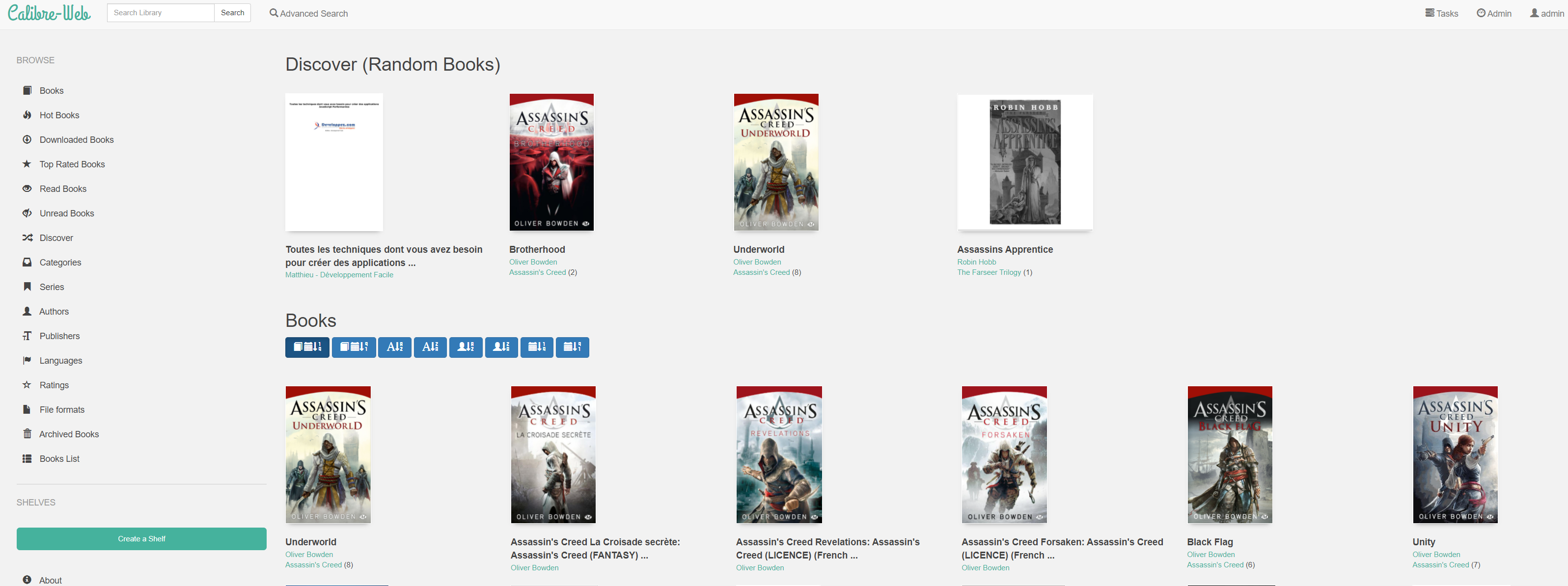Sort books by author Z to A
The image size is (1568, 586).
point(501,347)
